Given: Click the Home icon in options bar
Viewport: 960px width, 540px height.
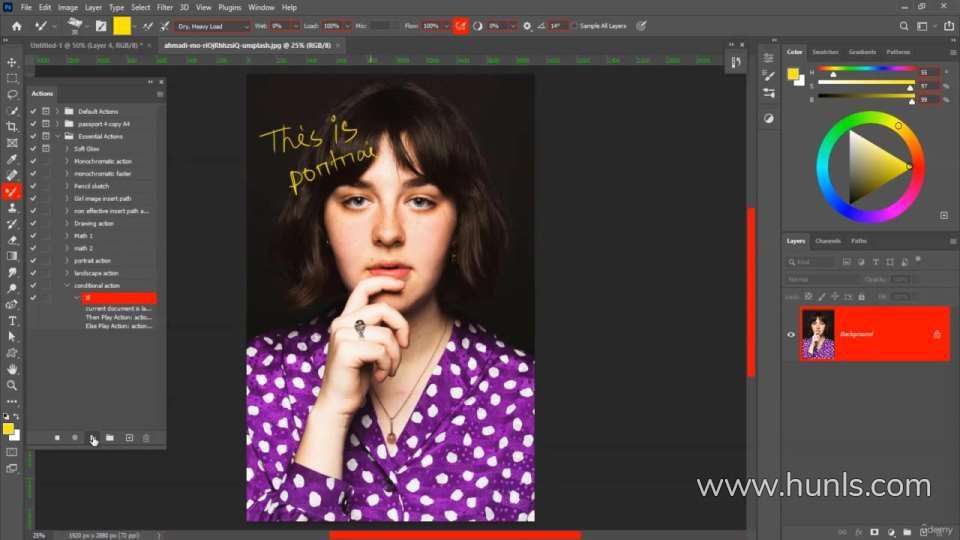Looking at the screenshot, I should point(17,26).
